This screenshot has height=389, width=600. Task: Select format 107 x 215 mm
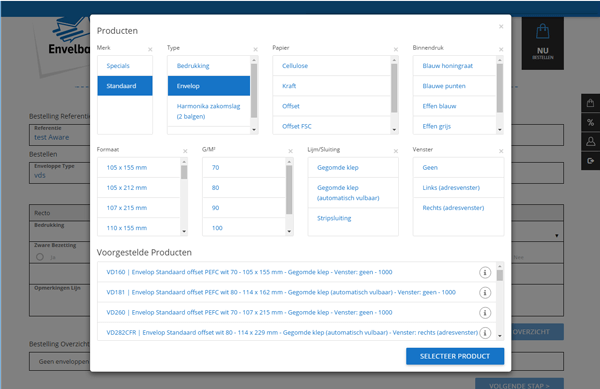coord(139,208)
